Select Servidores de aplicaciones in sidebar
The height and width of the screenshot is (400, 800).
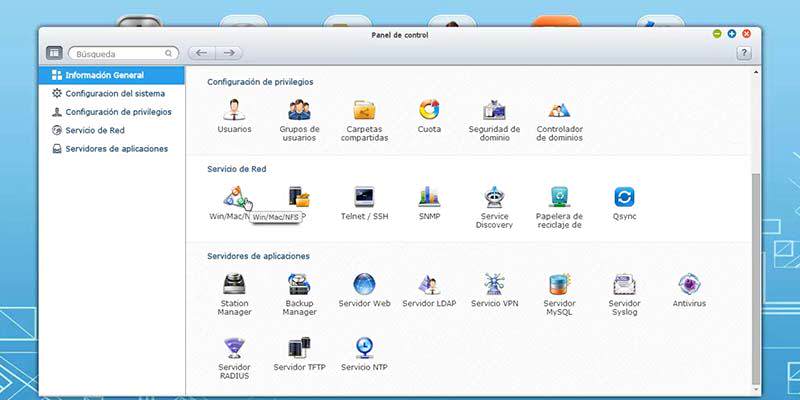(x=111, y=148)
